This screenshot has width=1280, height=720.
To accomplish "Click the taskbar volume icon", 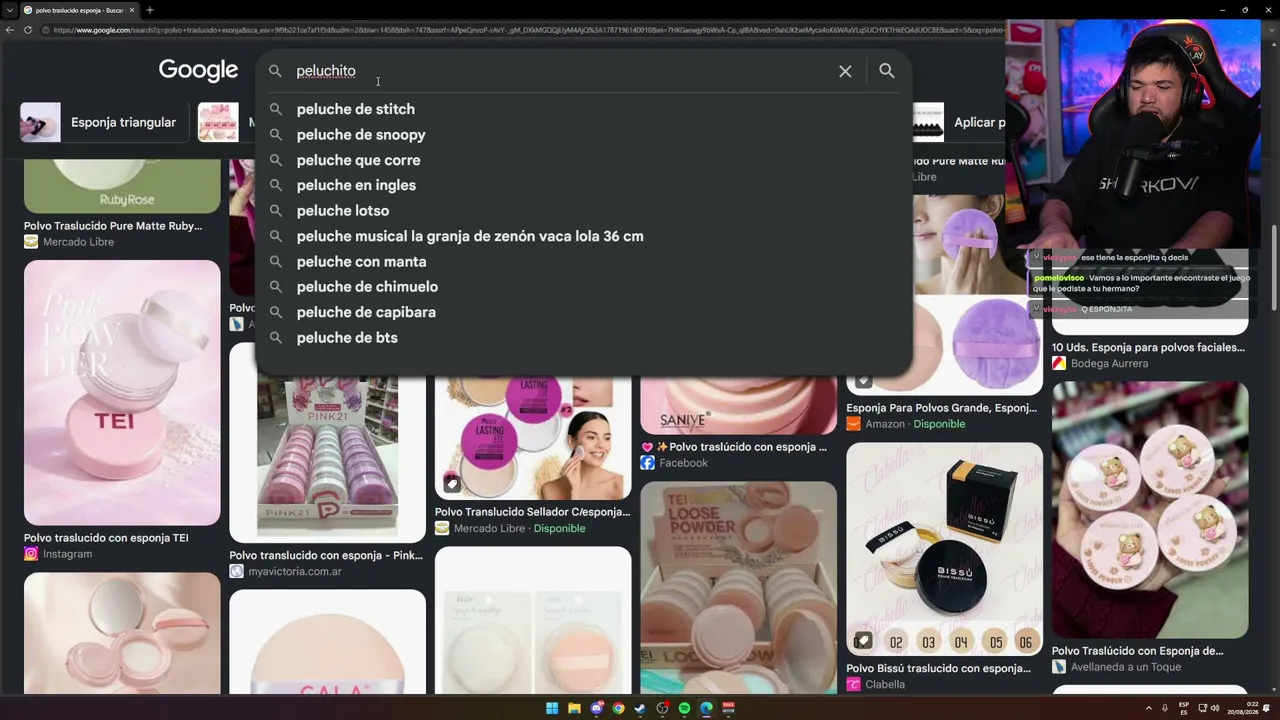I will [1215, 709].
